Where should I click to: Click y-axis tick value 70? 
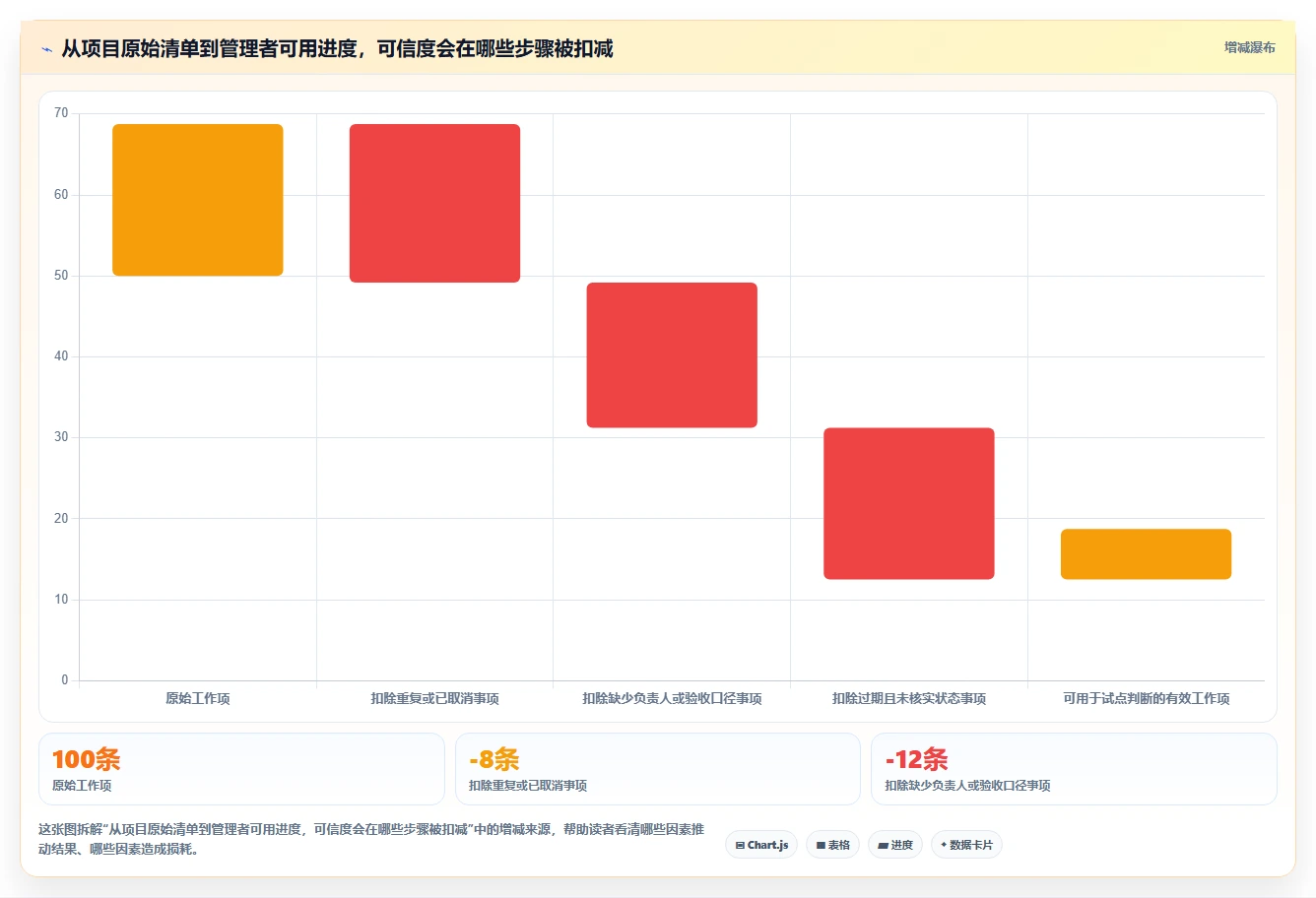[x=61, y=113]
